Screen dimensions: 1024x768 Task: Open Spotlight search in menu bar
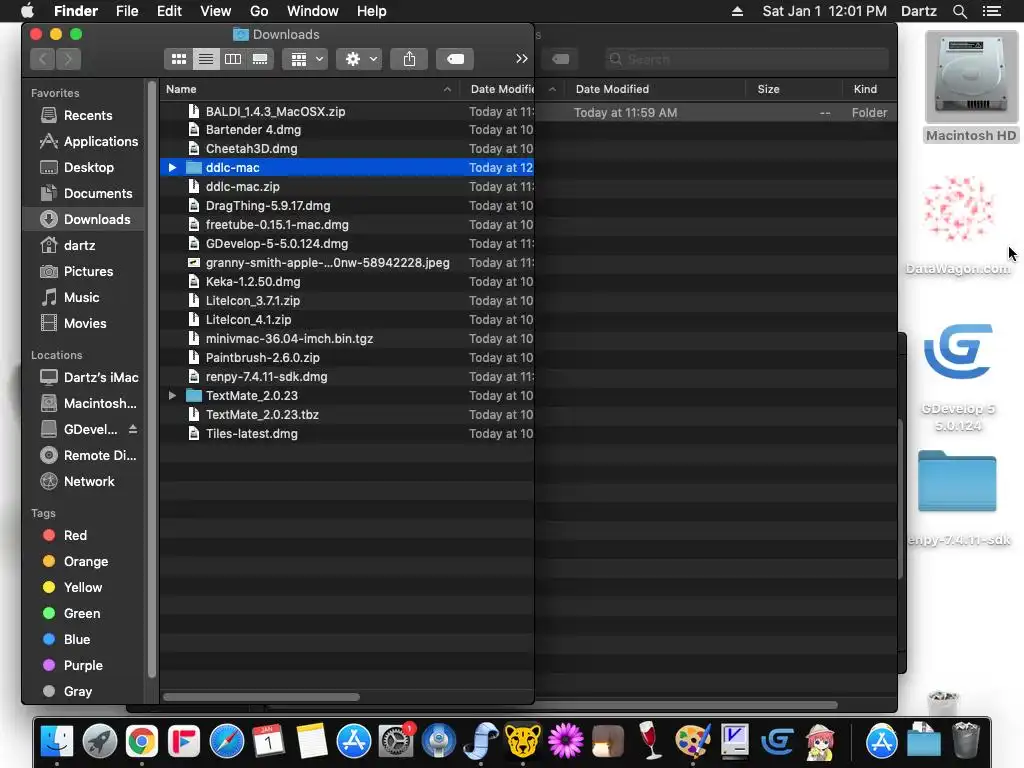pyautogui.click(x=959, y=11)
